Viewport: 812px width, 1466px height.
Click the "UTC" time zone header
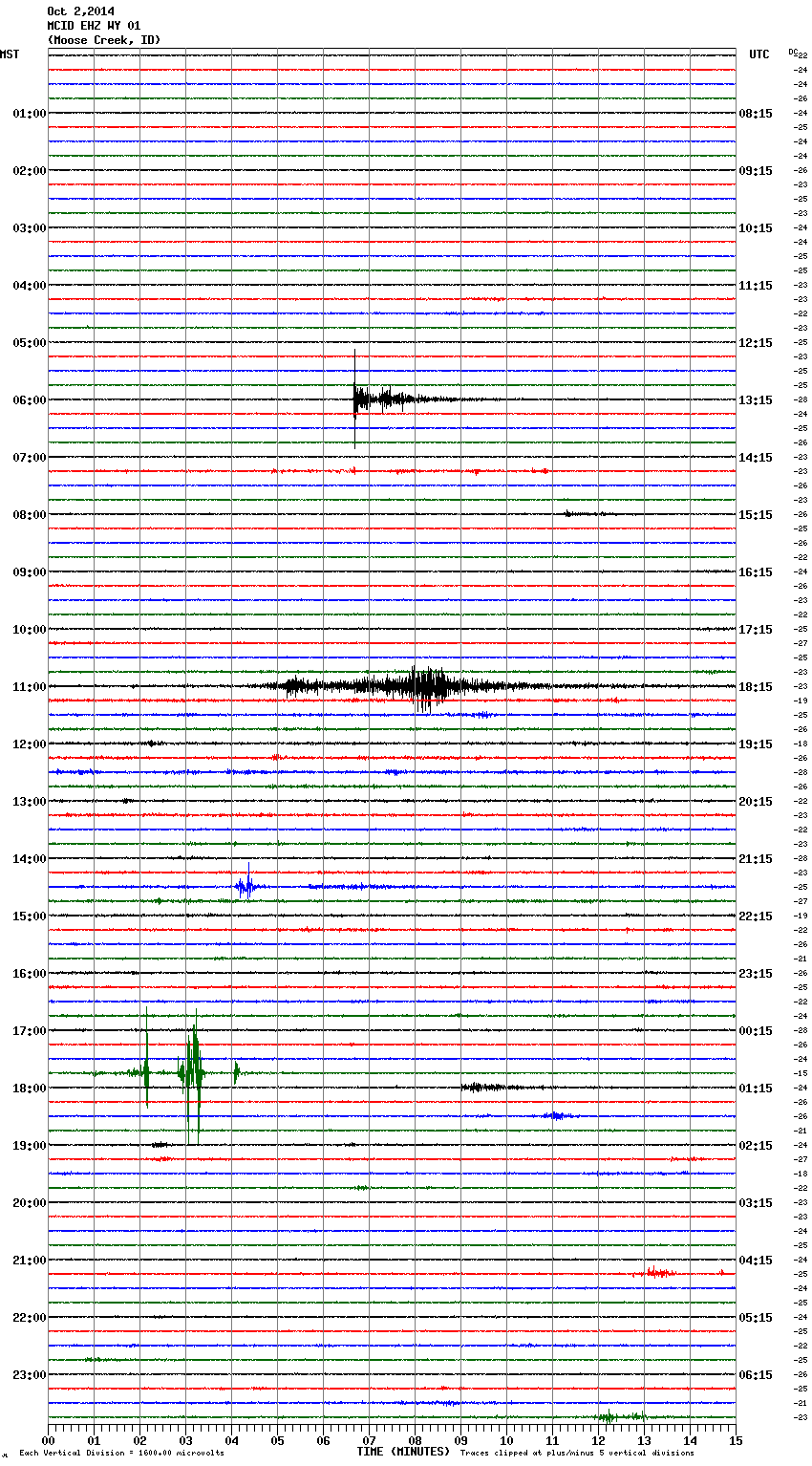click(x=759, y=54)
